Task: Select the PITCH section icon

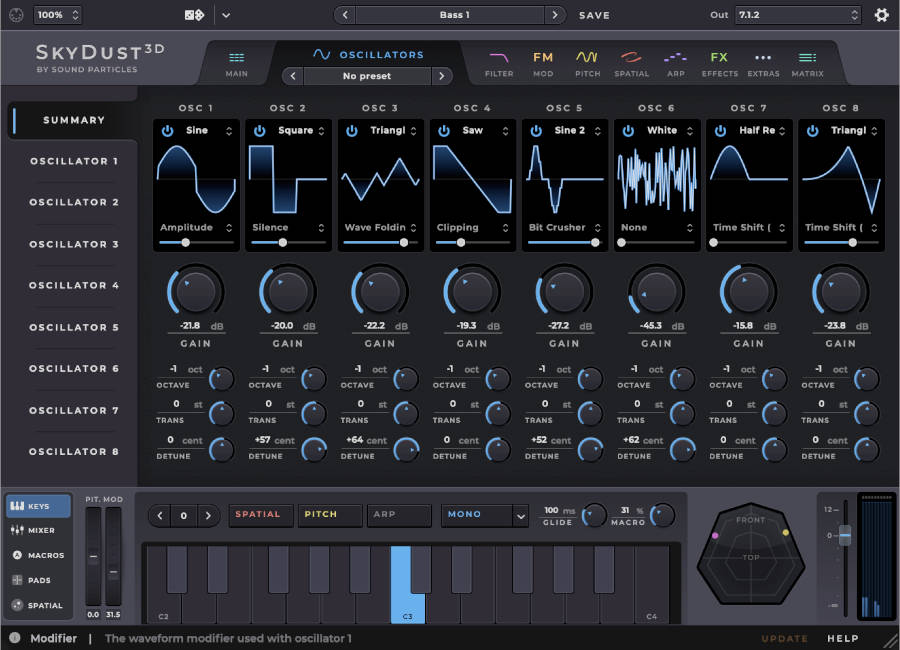Action: [587, 62]
